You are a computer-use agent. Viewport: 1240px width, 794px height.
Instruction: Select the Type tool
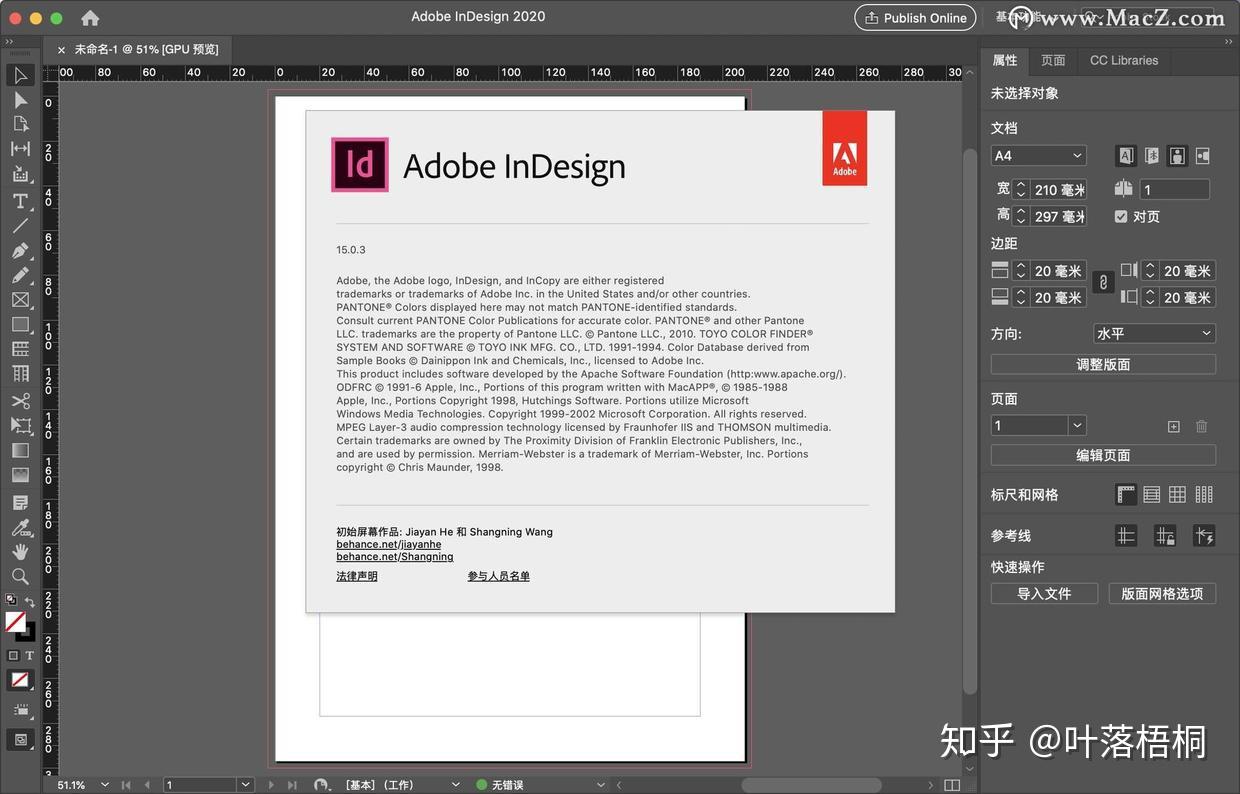coord(20,201)
